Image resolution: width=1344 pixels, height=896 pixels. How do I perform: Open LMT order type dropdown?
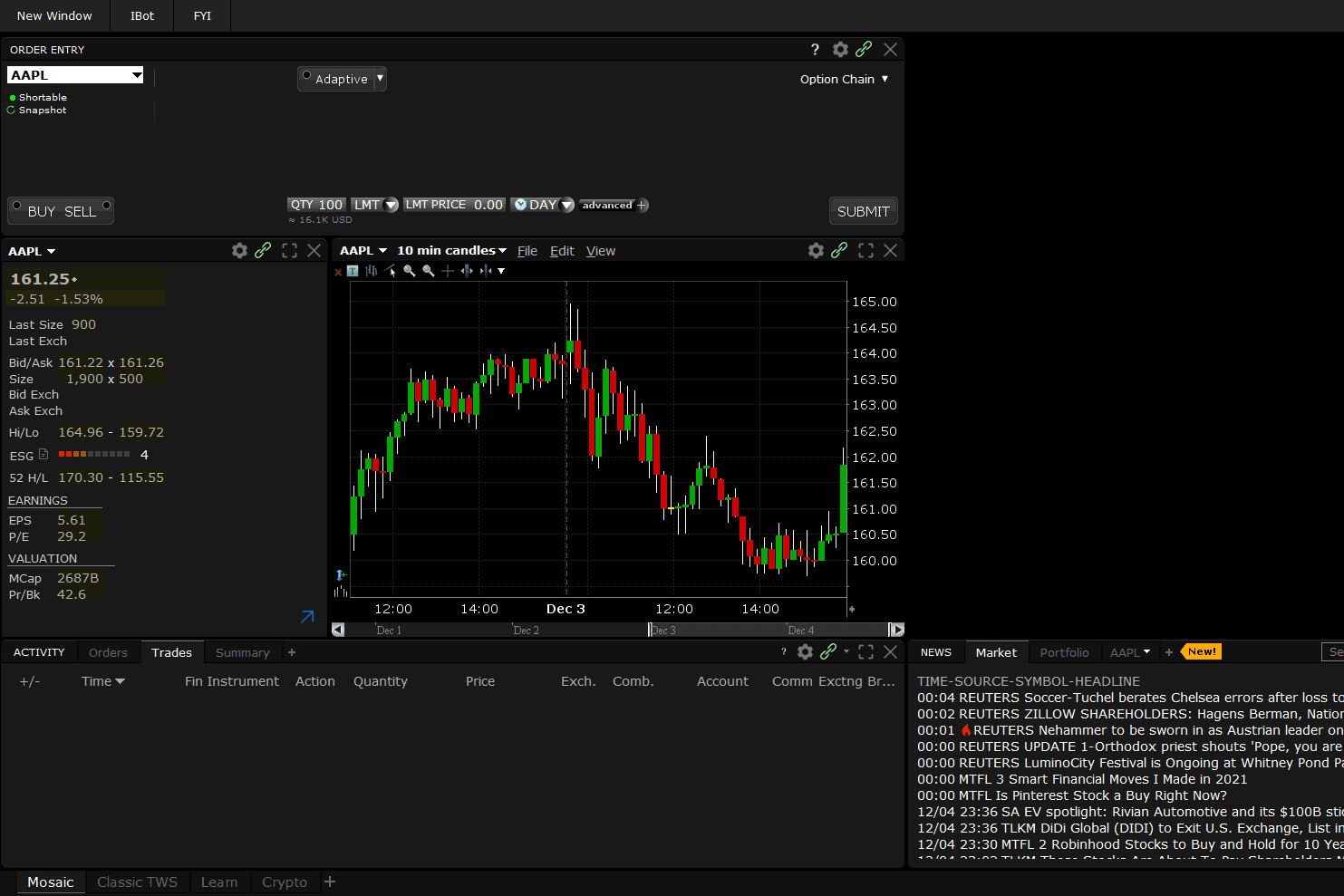pyautogui.click(x=392, y=205)
